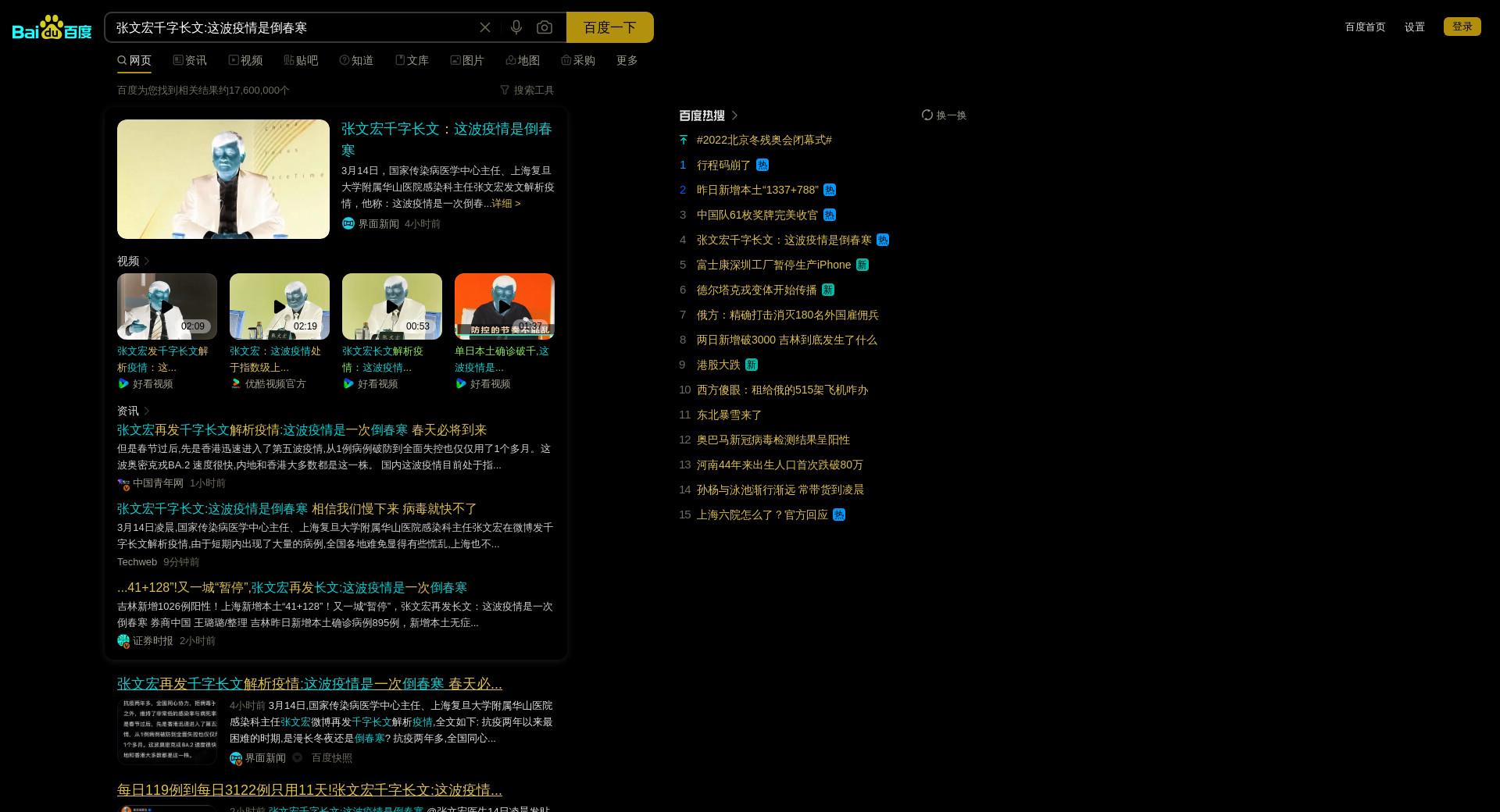Screen dimensions: 1500x812
Task: Click the 换一换 refresh icon
Action: click(x=927, y=115)
